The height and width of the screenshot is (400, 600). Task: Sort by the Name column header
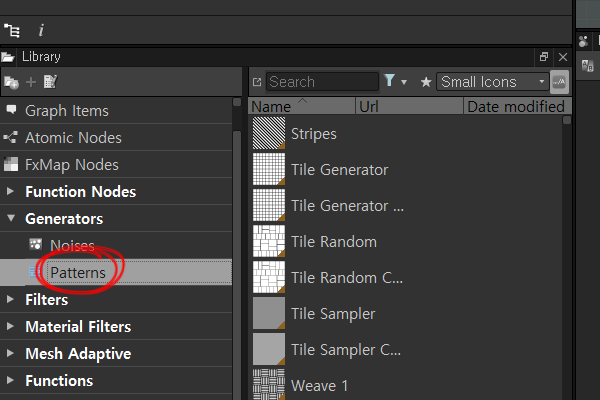click(x=302, y=106)
